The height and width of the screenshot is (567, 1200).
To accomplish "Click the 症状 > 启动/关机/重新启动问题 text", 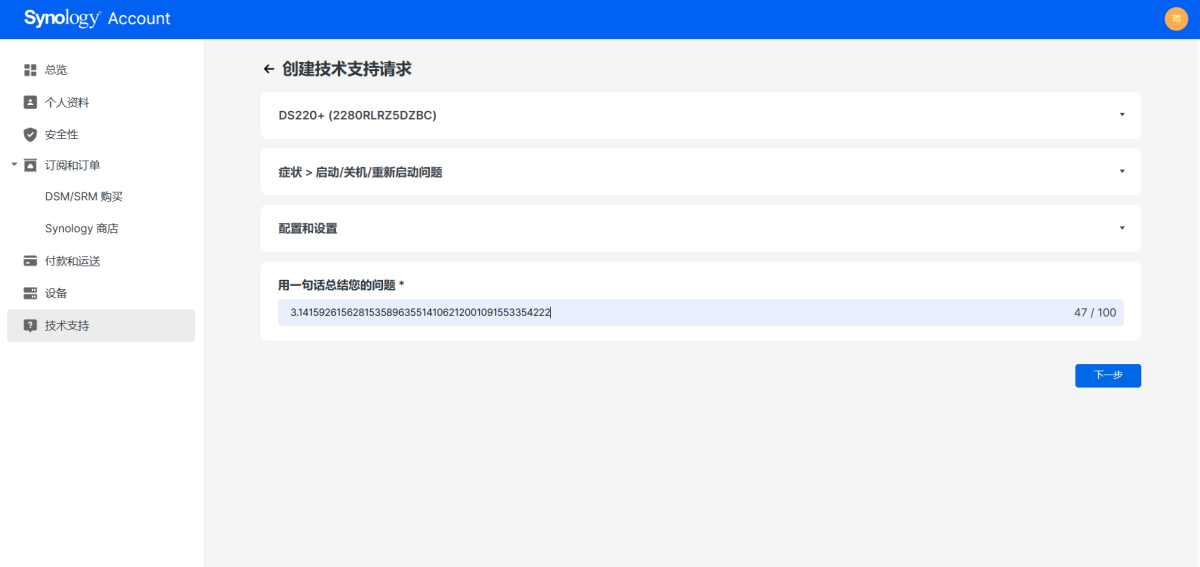I will point(360,172).
